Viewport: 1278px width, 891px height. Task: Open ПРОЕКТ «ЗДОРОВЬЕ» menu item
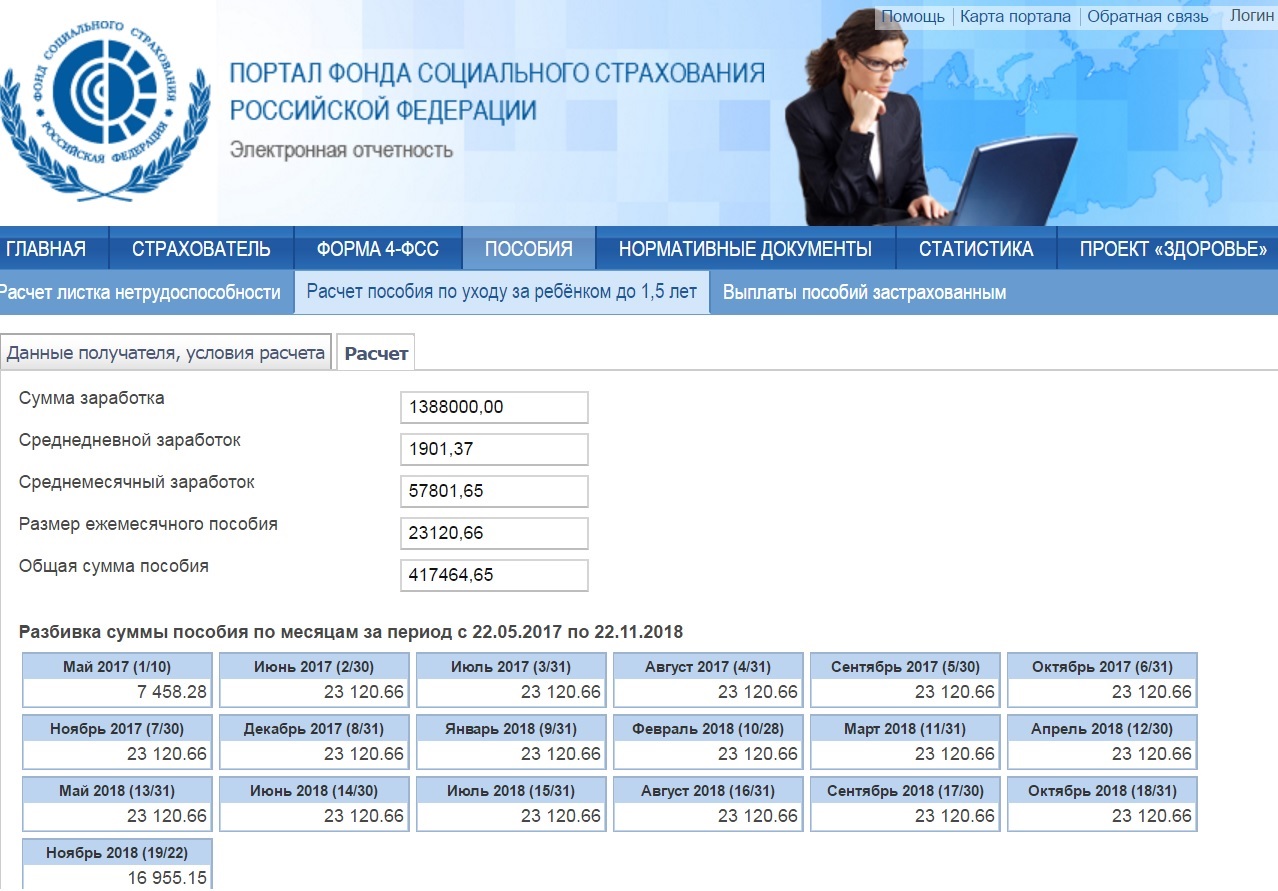(x=1173, y=249)
